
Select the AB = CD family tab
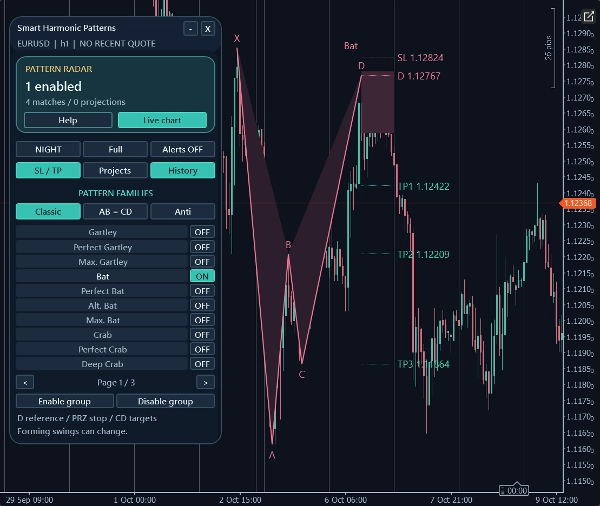tap(115, 212)
